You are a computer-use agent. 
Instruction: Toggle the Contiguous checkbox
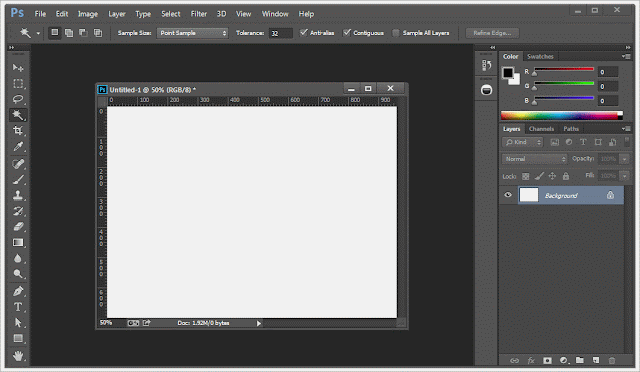347,33
